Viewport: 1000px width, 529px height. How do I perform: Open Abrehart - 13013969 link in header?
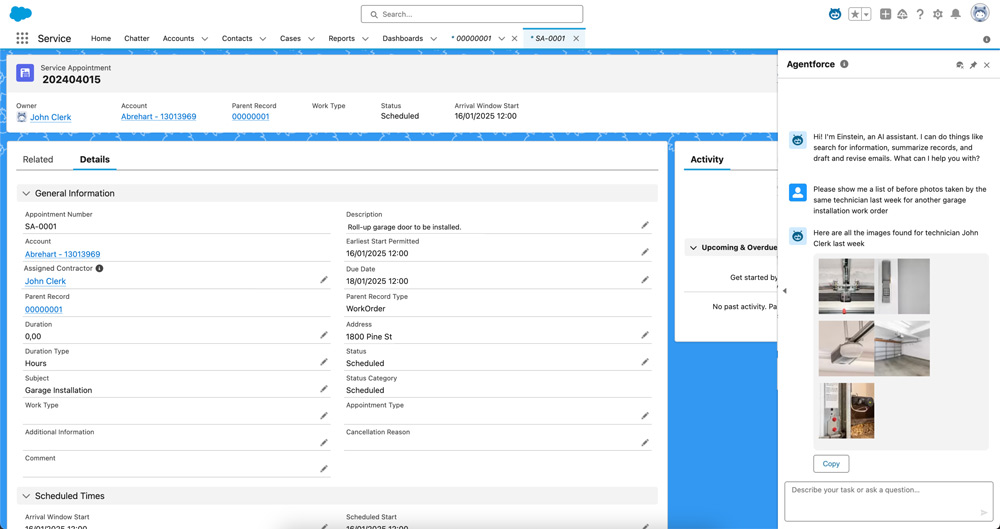tap(159, 117)
